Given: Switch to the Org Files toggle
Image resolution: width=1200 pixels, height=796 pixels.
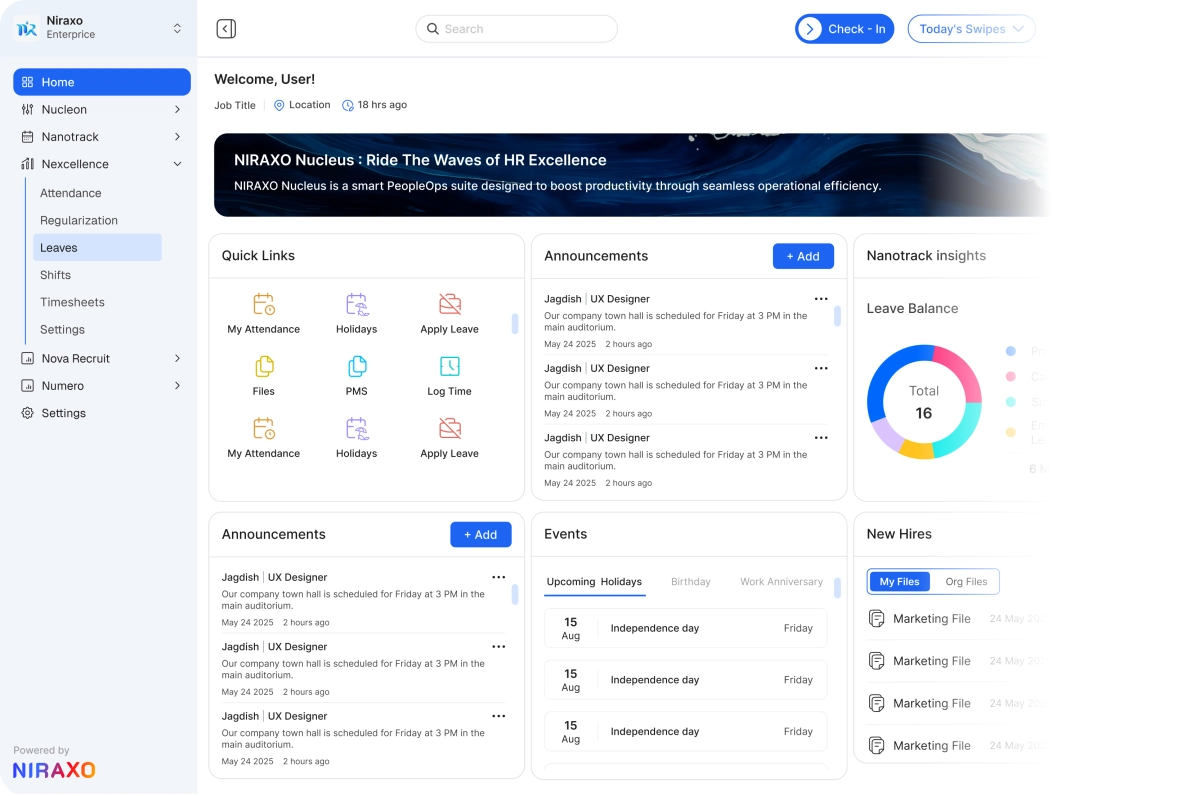Looking at the screenshot, I should (966, 582).
